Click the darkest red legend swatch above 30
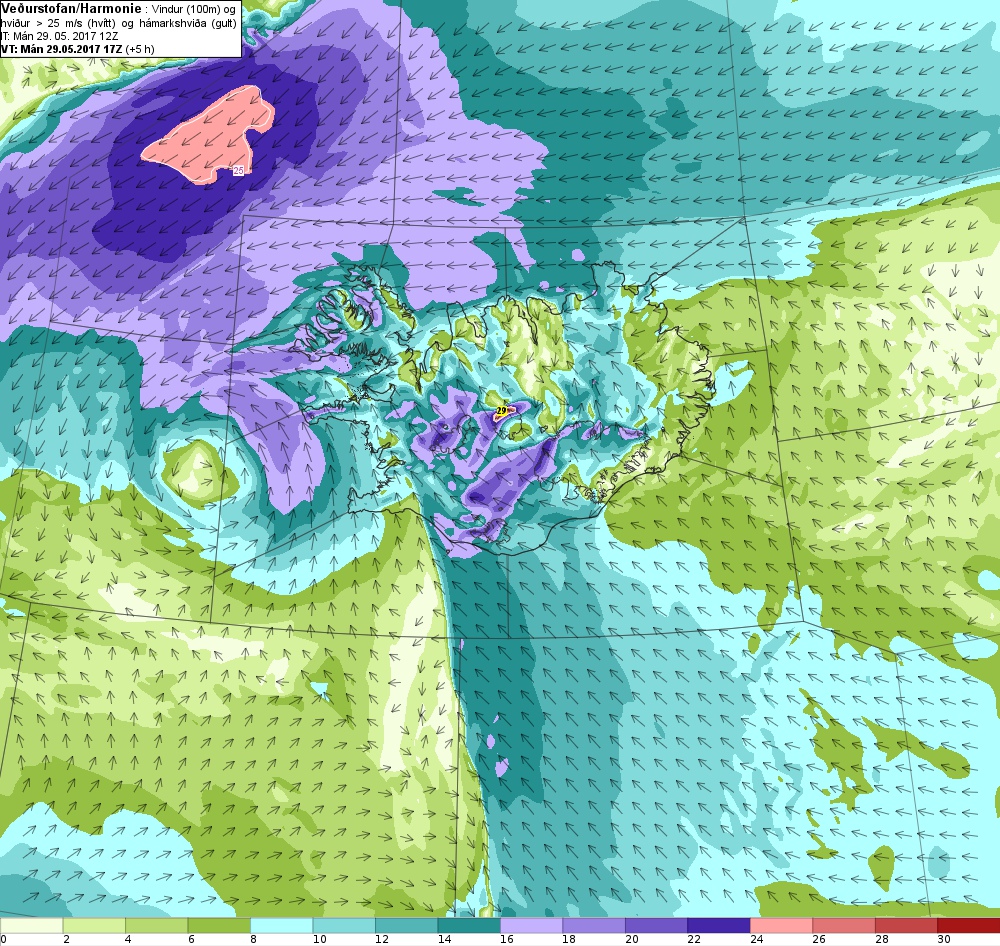Viewport: 1000px width, 946px height. (969, 925)
